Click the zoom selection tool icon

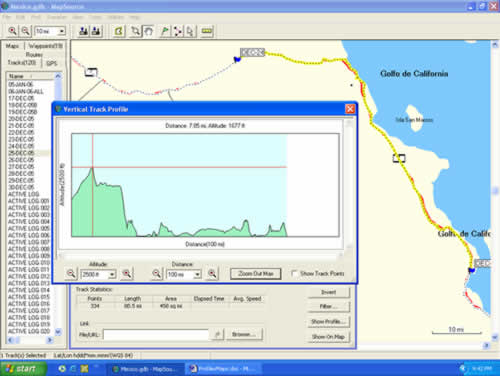(x=135, y=31)
